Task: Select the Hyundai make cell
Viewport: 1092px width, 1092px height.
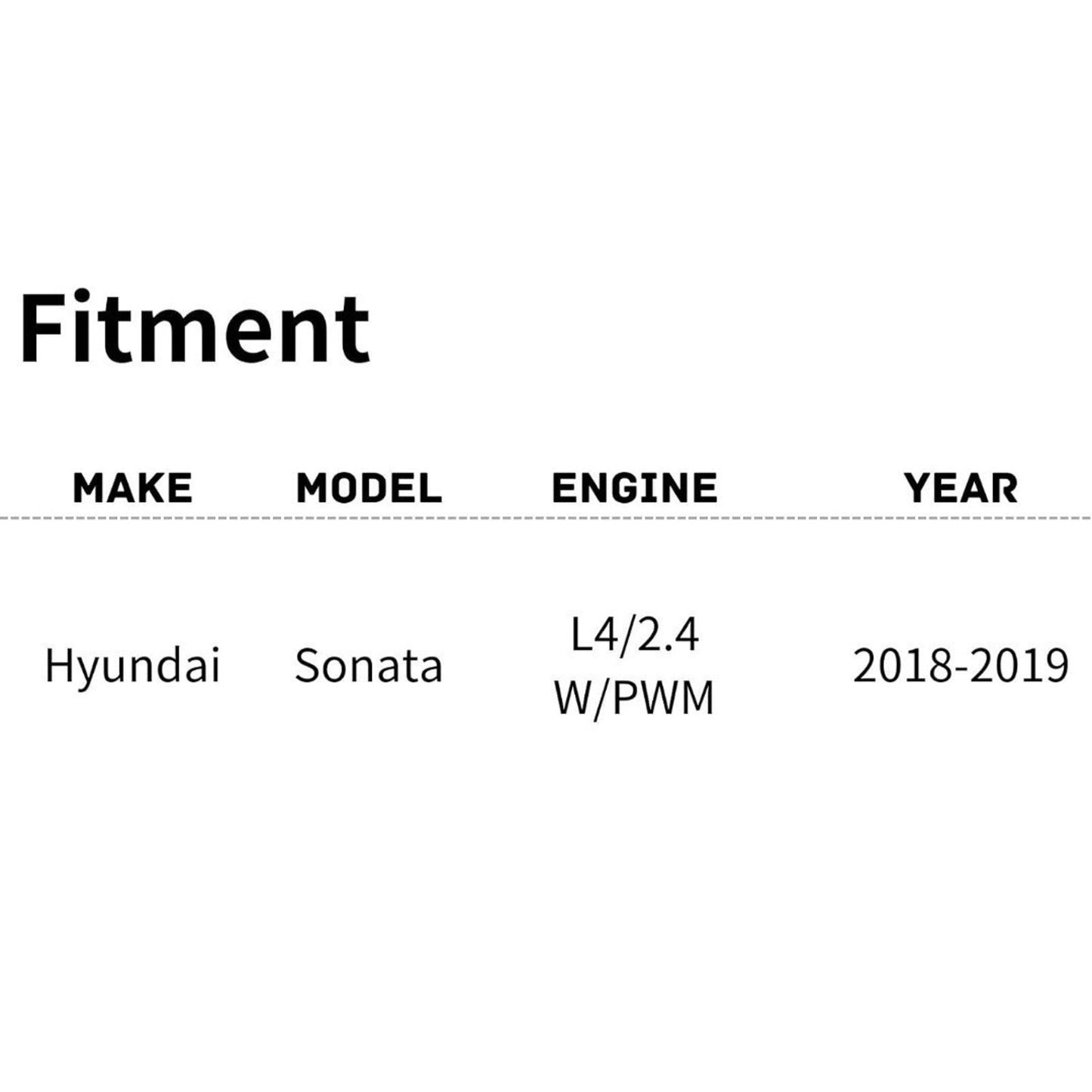Action: point(132,666)
